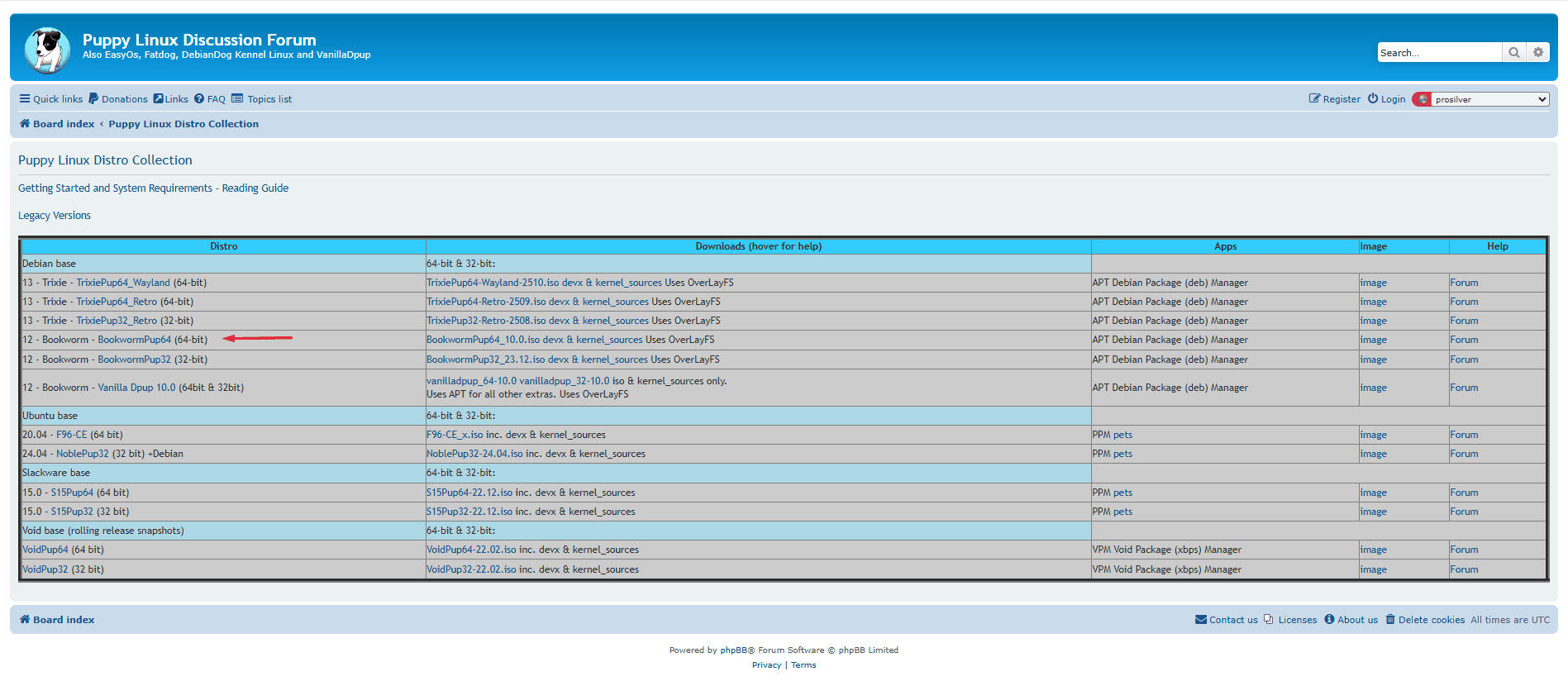The height and width of the screenshot is (681, 1568).
Task: Download BookwormPup32_23.12.iso
Action: point(486,360)
